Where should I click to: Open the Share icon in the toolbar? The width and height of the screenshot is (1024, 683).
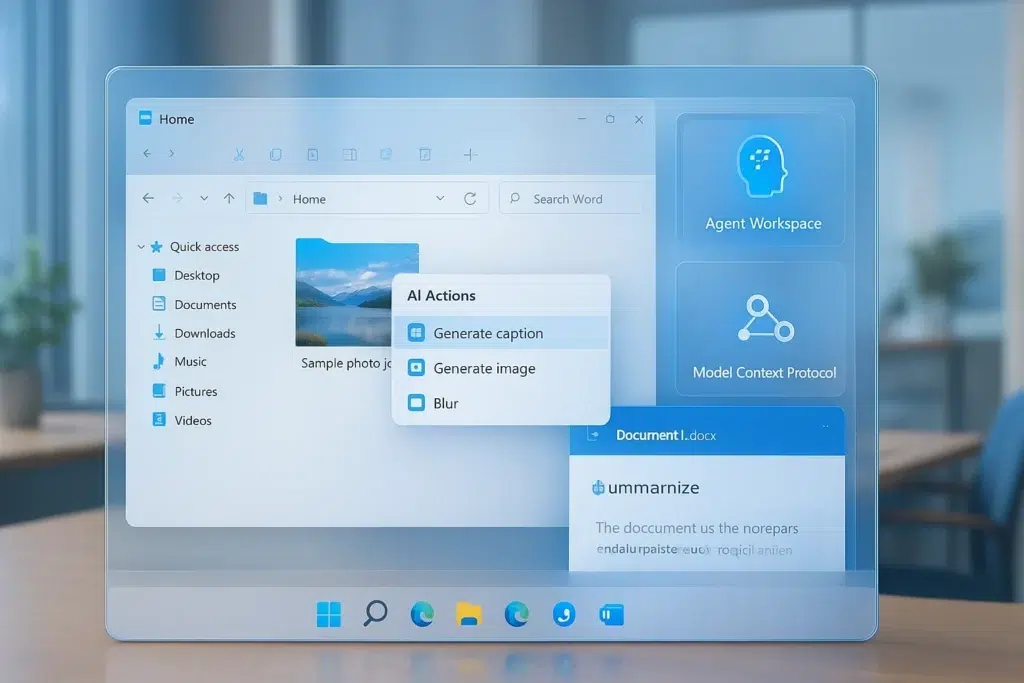[386, 154]
